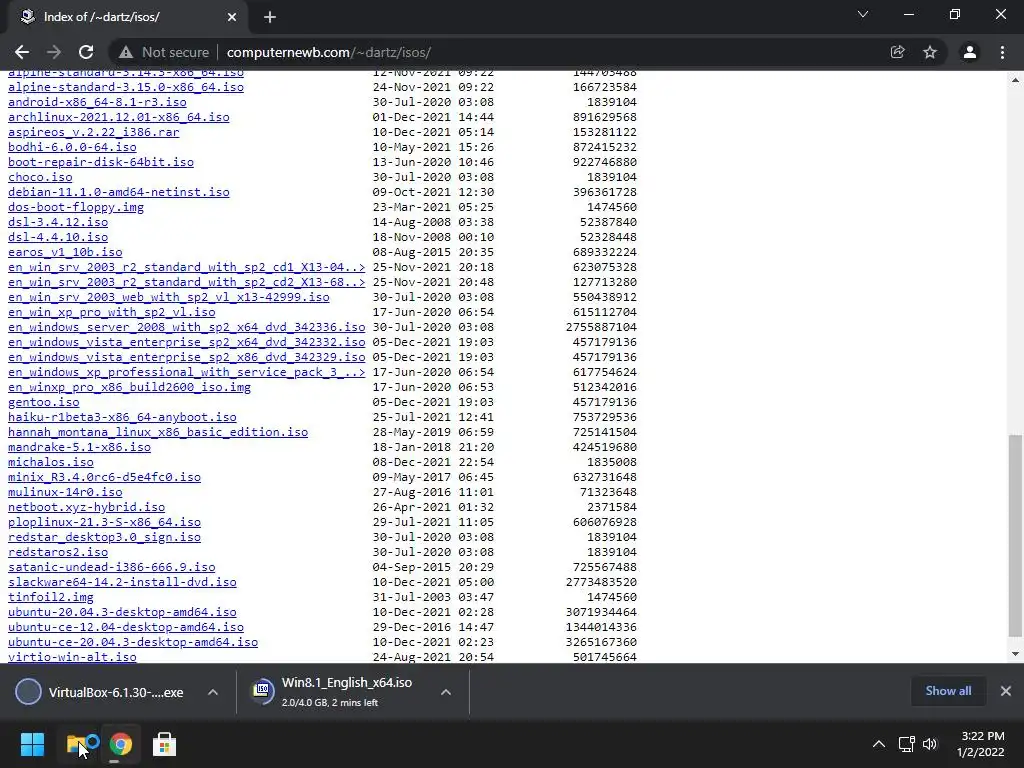This screenshot has height=768, width=1024.
Task: Open a new browser tab
Action: click(x=270, y=17)
